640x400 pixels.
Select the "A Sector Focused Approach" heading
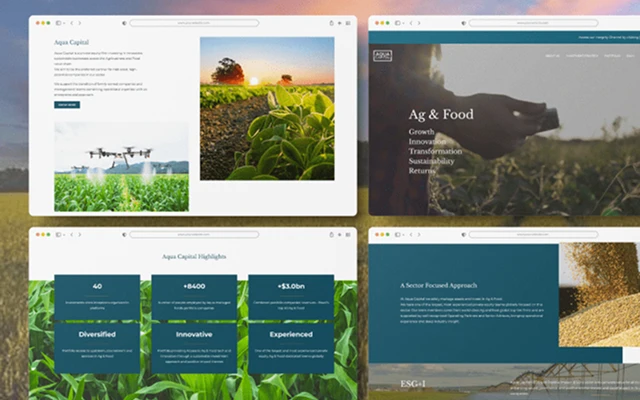(x=438, y=285)
